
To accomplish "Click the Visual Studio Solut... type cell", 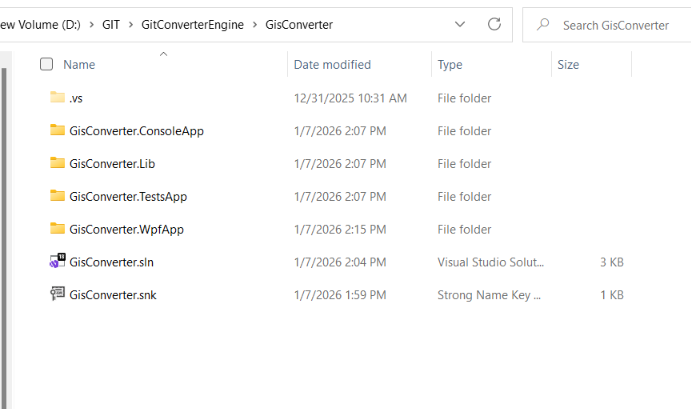I will coord(490,262).
